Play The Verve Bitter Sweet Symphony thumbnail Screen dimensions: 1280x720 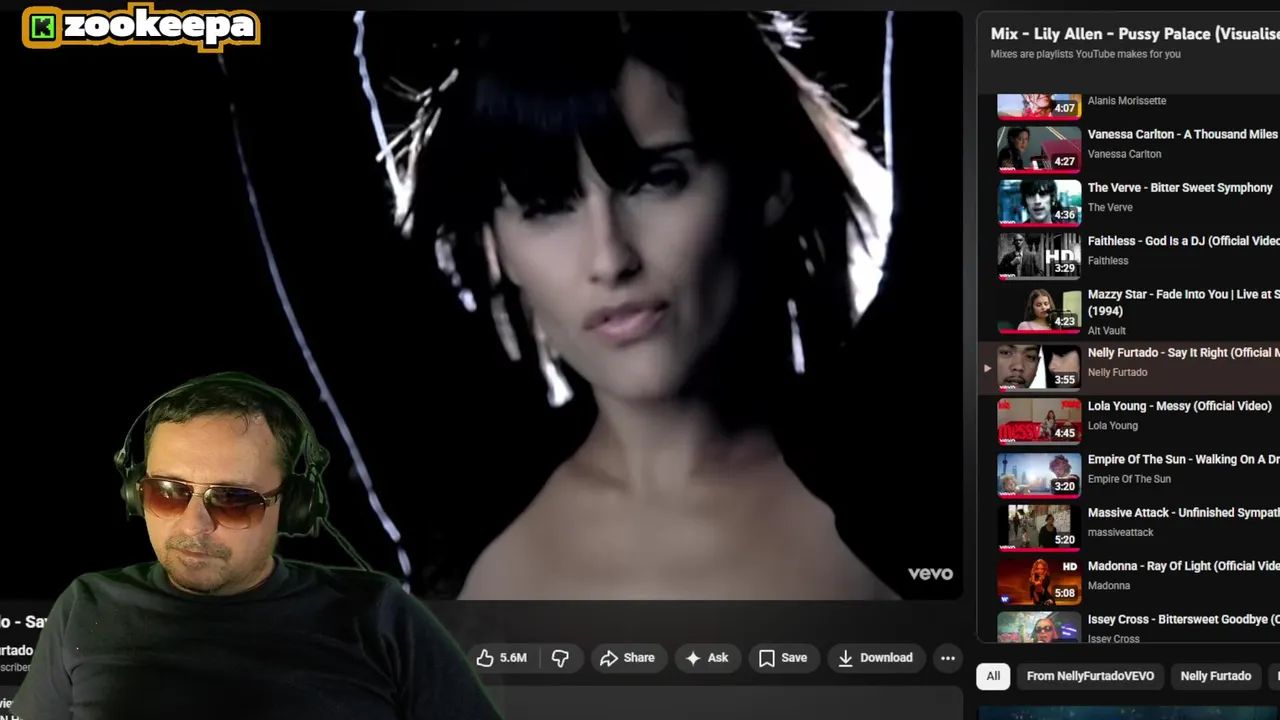click(x=1039, y=203)
